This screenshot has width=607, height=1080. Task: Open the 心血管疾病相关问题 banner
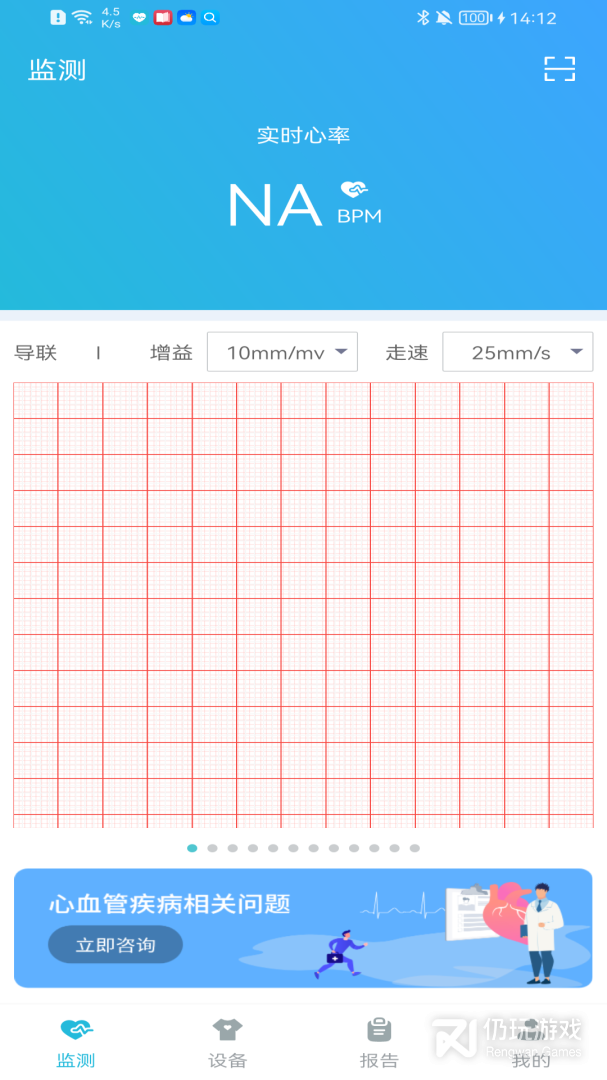point(303,928)
